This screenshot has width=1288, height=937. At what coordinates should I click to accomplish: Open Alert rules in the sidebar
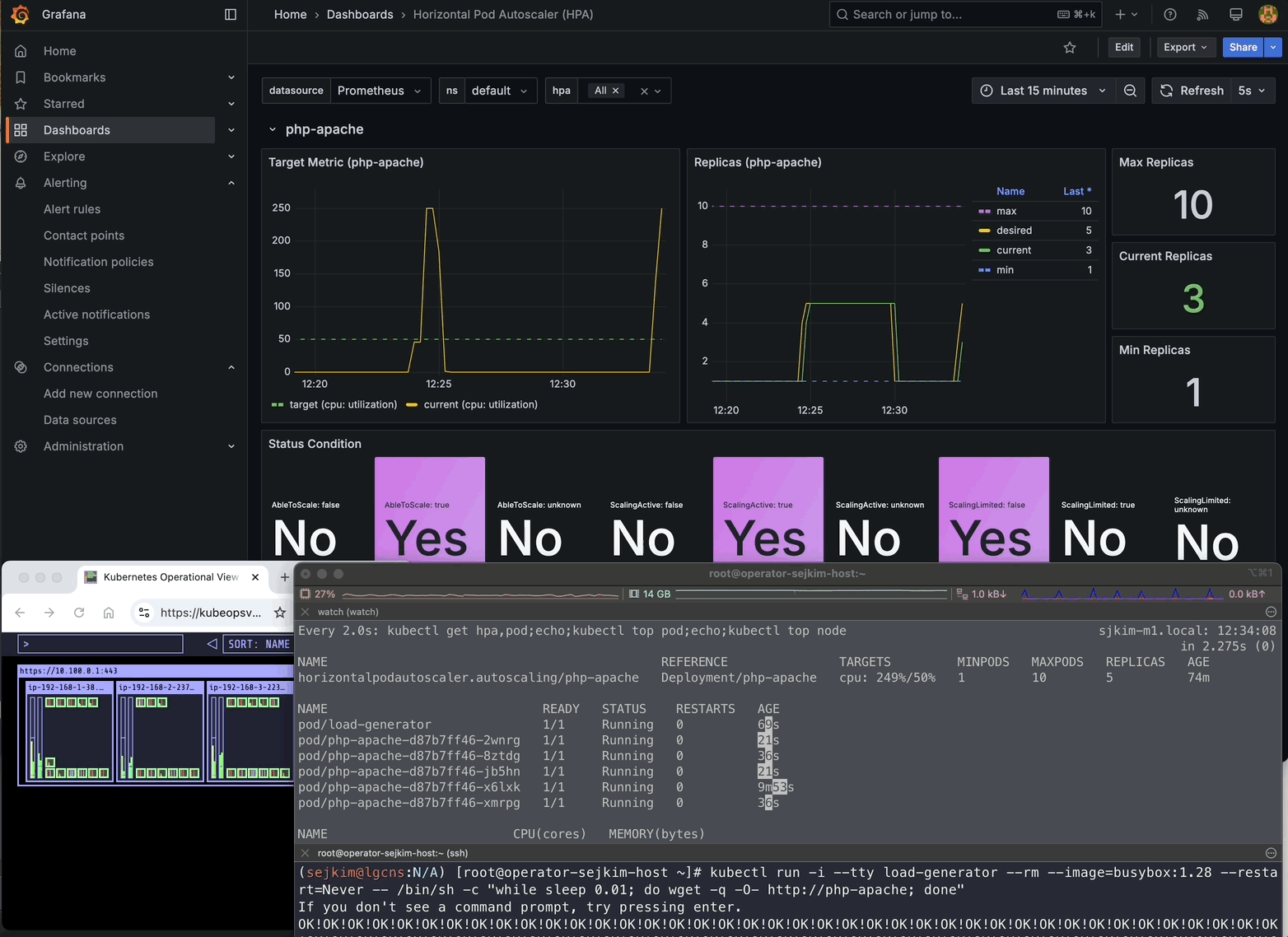click(x=72, y=209)
